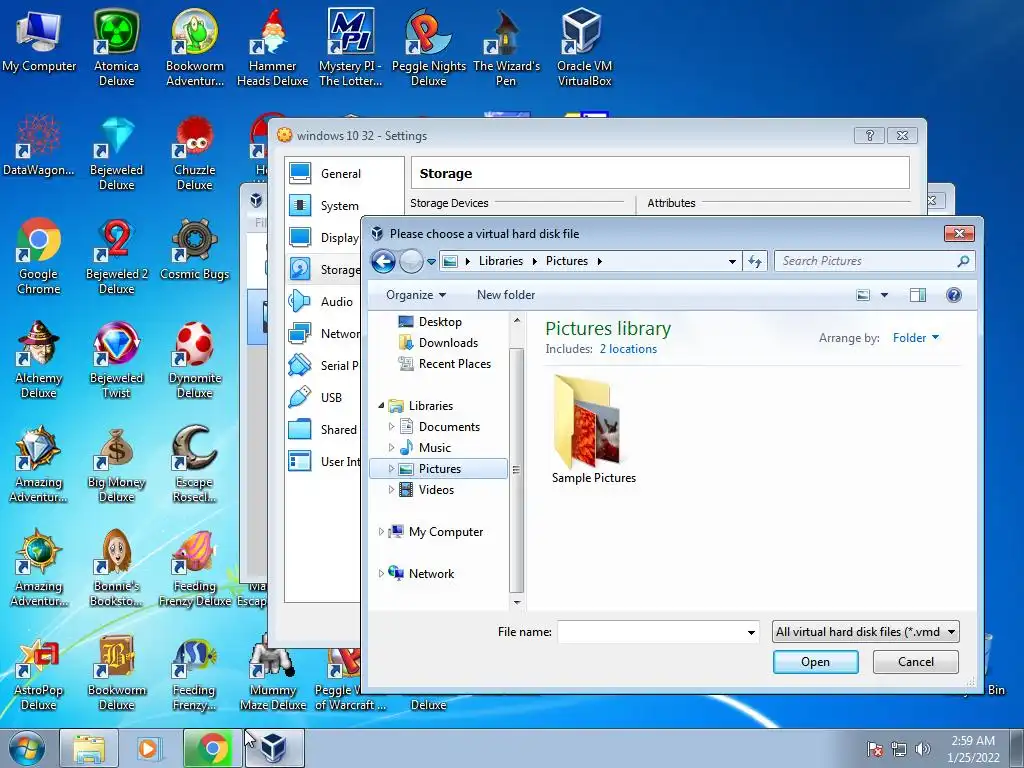Open Dynomite Deluxe desktop icon
Screen dimensions: 1024x768
point(195,360)
